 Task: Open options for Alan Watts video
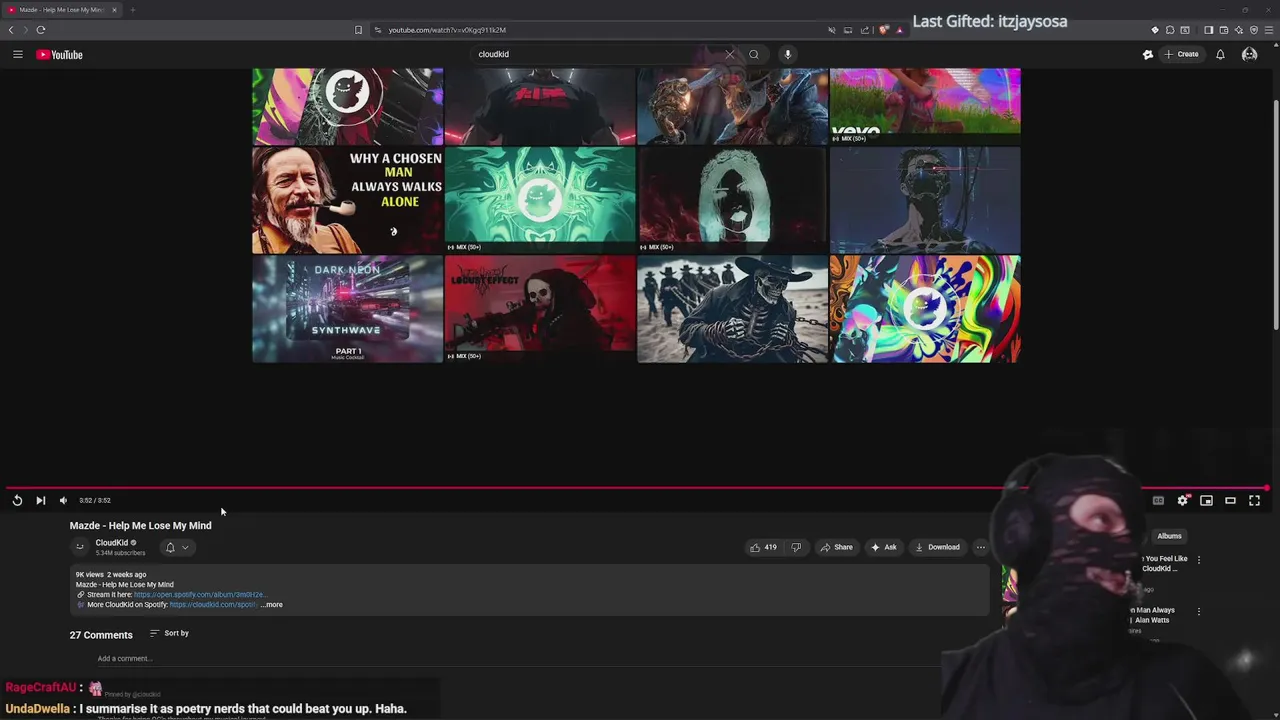1198,611
